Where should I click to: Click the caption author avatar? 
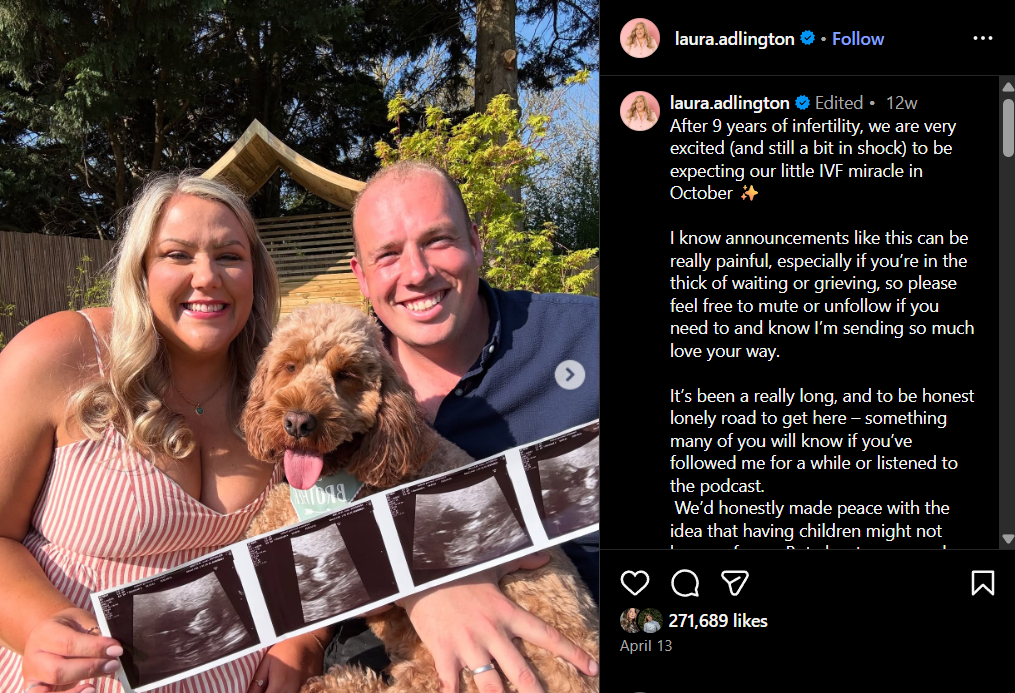pos(640,111)
